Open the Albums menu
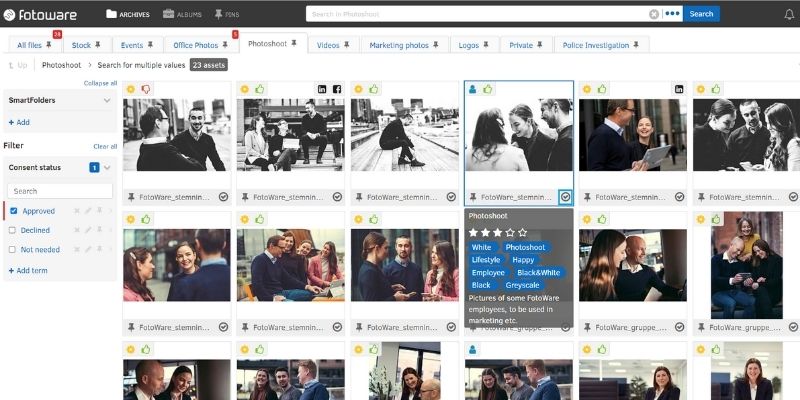This screenshot has height=400, width=800. (182, 14)
